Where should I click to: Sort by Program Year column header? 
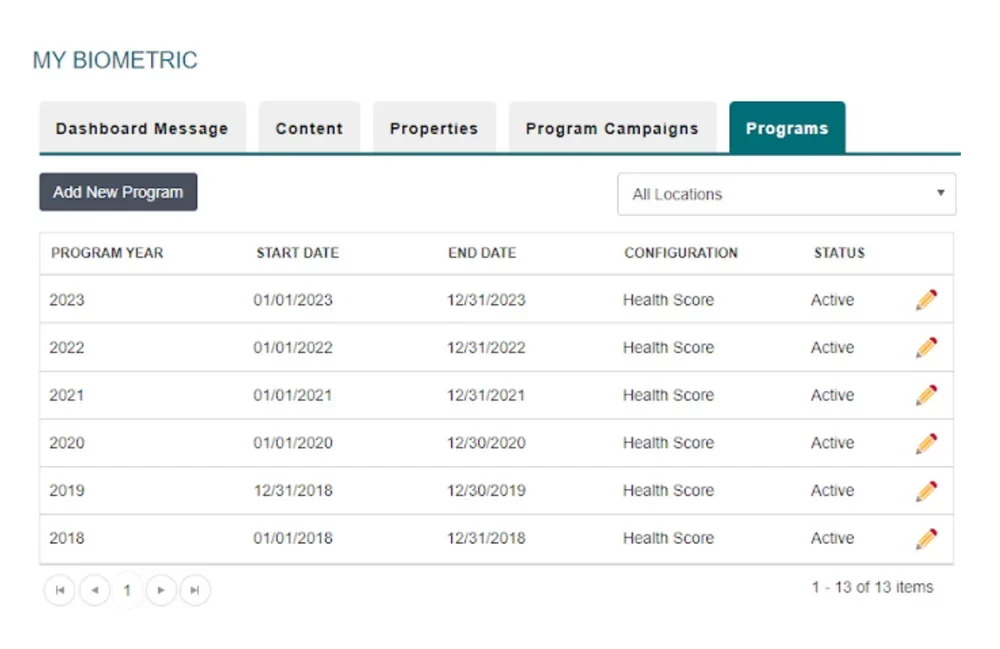tap(107, 253)
